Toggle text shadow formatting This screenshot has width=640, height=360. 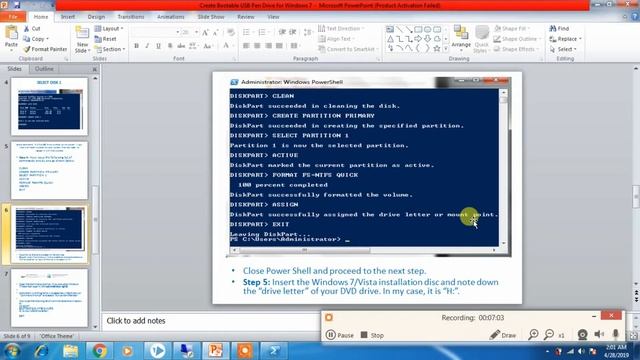point(170,46)
